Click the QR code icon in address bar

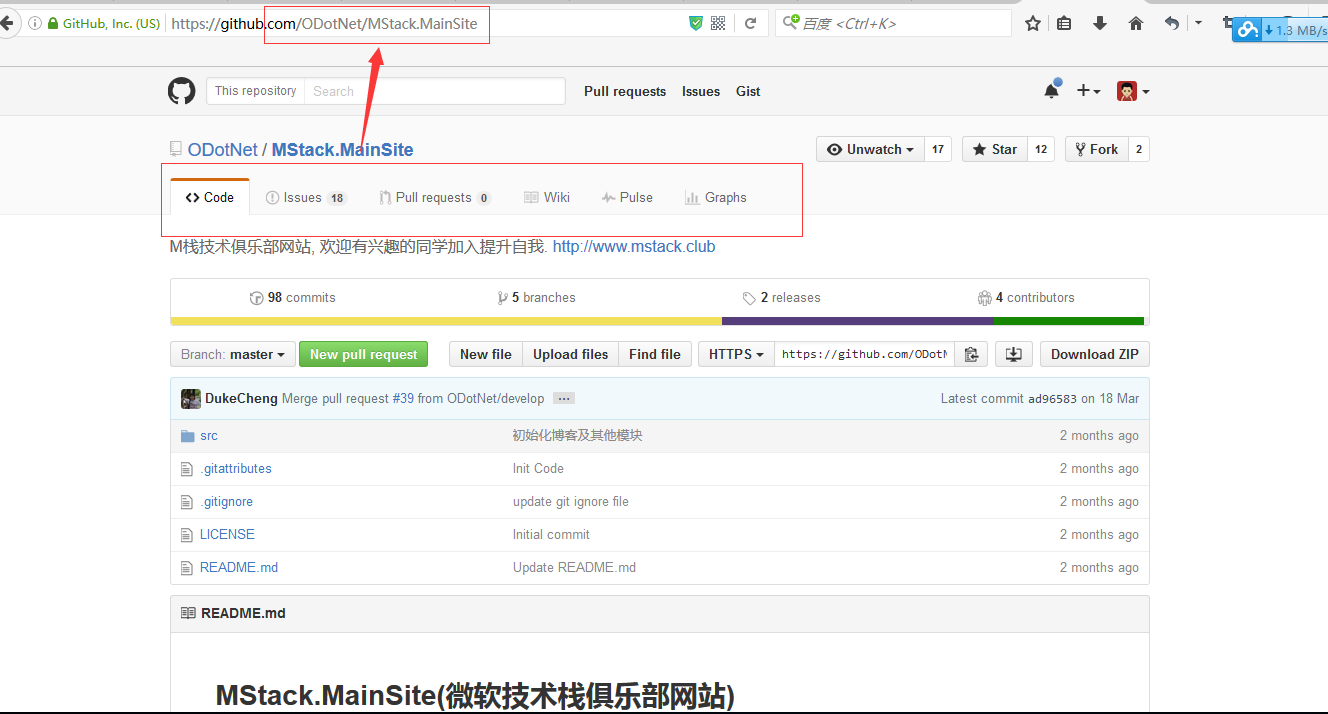pos(718,23)
